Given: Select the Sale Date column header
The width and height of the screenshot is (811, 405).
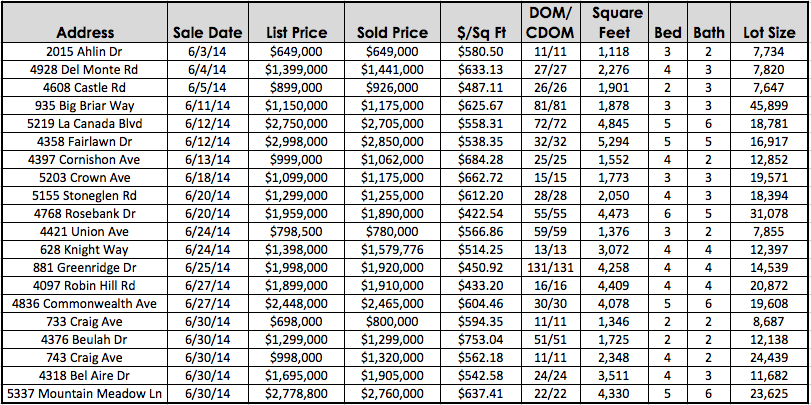Looking at the screenshot, I should point(208,23).
